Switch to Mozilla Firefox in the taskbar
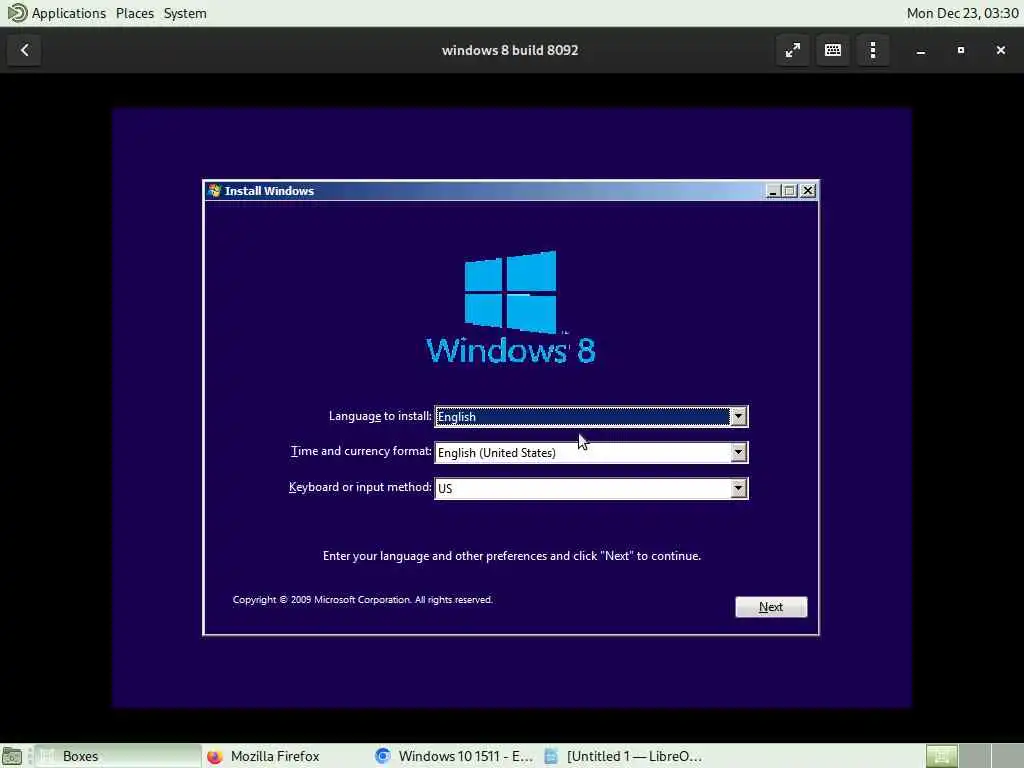The image size is (1024, 768). pyautogui.click(x=274, y=756)
